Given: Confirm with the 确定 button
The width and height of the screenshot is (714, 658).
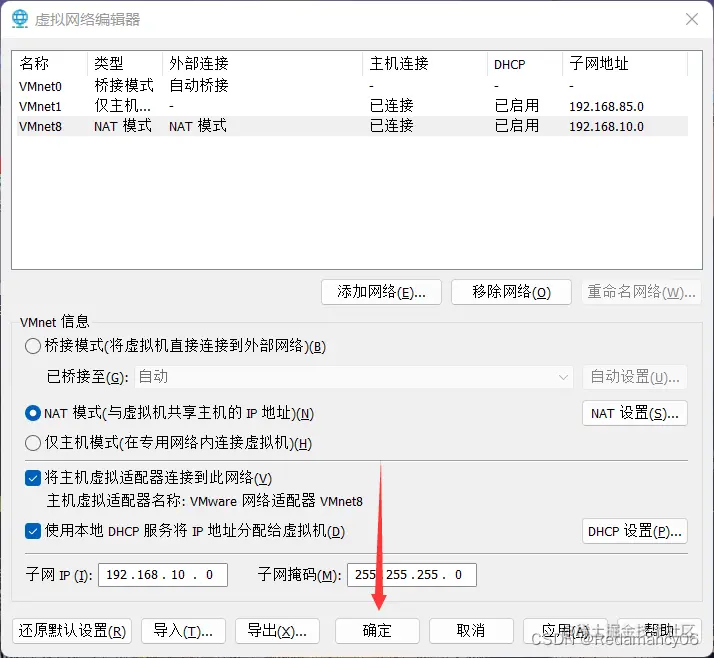Looking at the screenshot, I should click(x=377, y=631).
